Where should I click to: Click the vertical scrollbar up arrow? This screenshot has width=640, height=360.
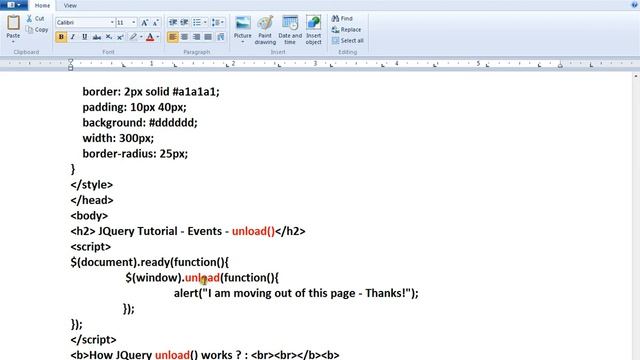pos(636,76)
